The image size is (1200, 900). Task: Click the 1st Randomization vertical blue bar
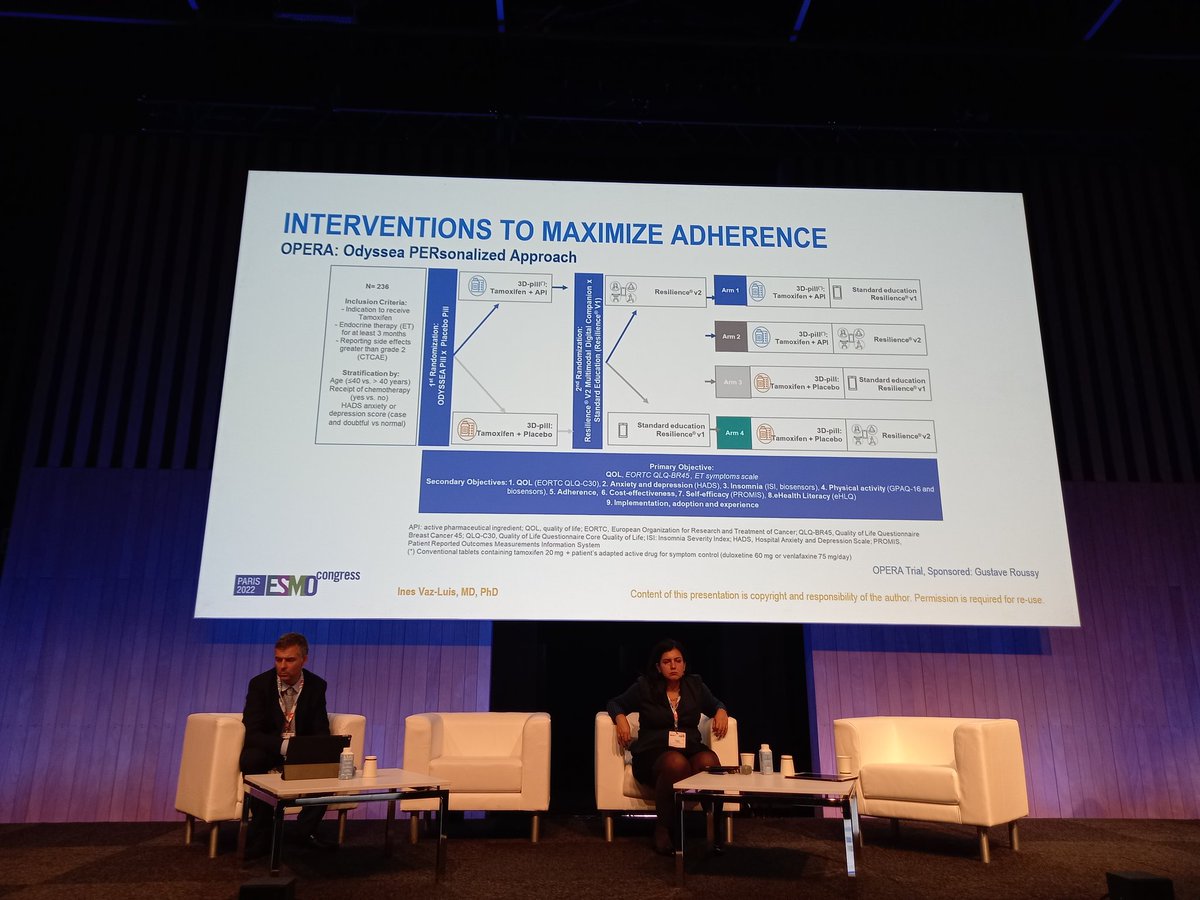pyautogui.click(x=437, y=356)
